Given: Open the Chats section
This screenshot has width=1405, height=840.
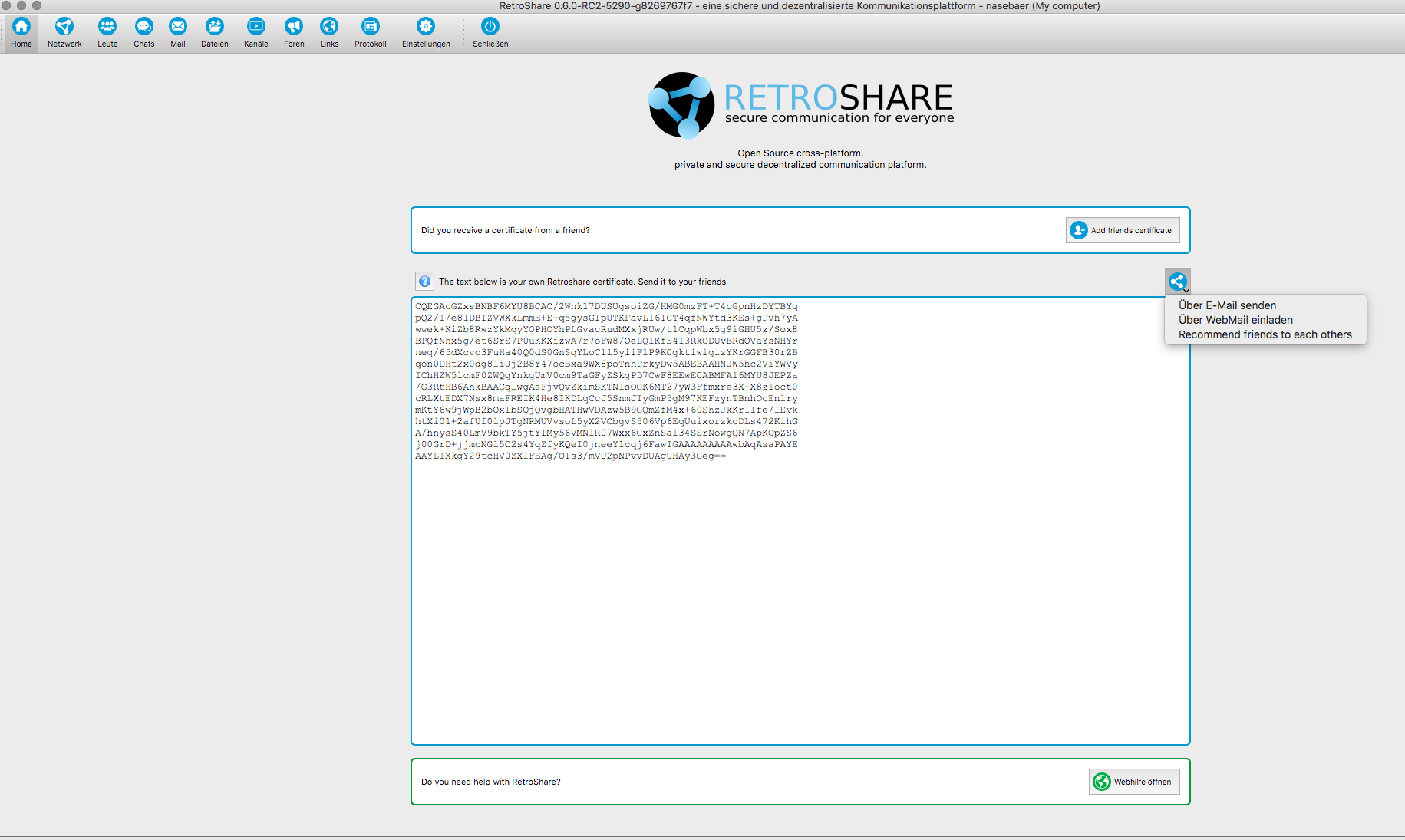Looking at the screenshot, I should 143,27.
